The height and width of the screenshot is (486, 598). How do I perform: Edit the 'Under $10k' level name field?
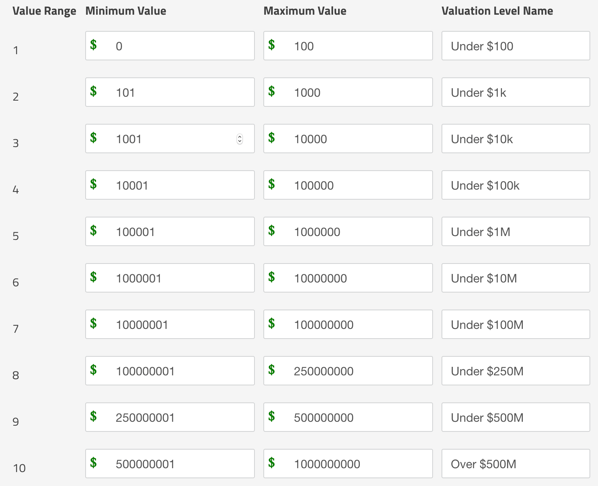pyautogui.click(x=516, y=138)
